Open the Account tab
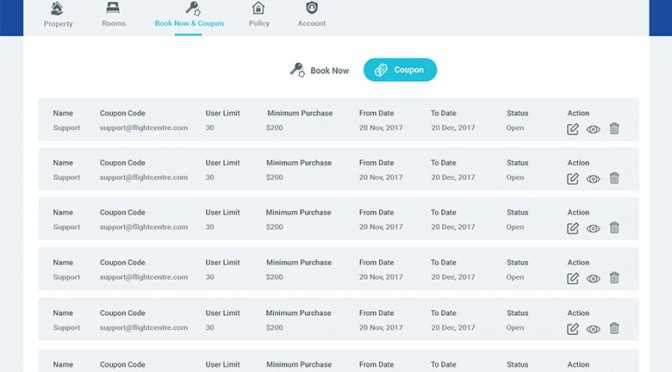672x372 pixels. (x=312, y=15)
